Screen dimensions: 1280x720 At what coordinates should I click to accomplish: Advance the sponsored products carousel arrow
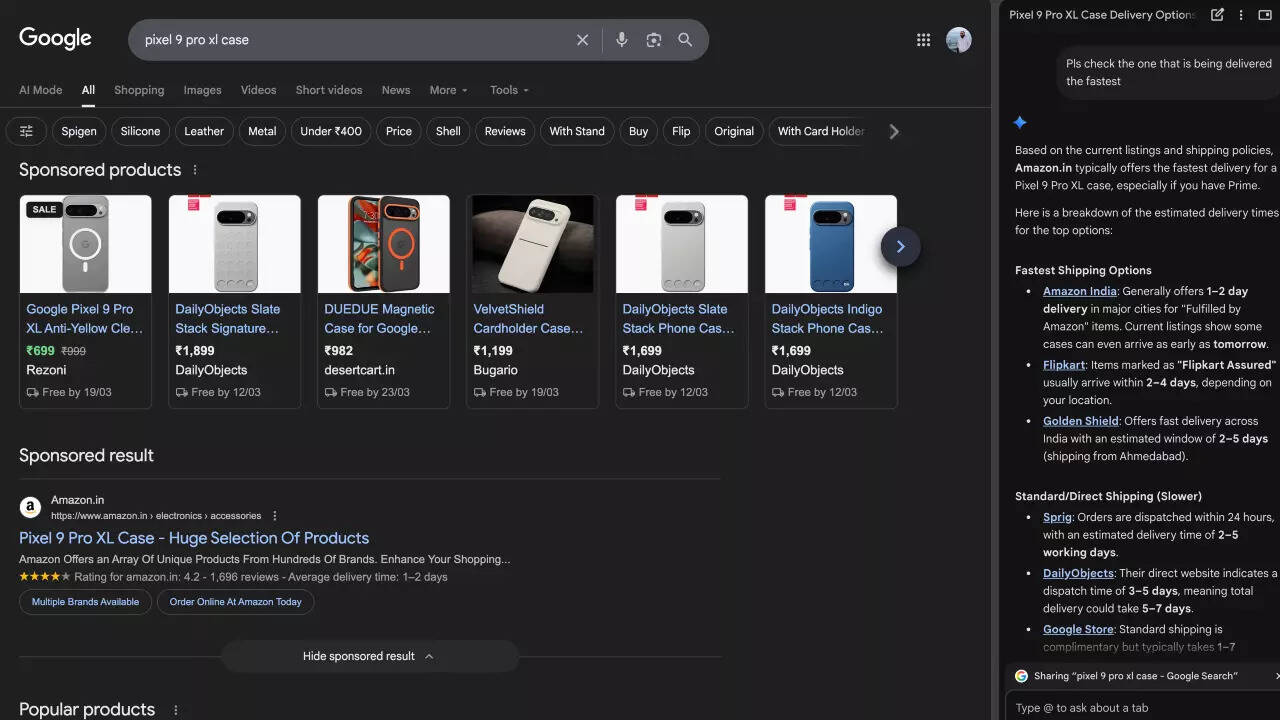(900, 246)
